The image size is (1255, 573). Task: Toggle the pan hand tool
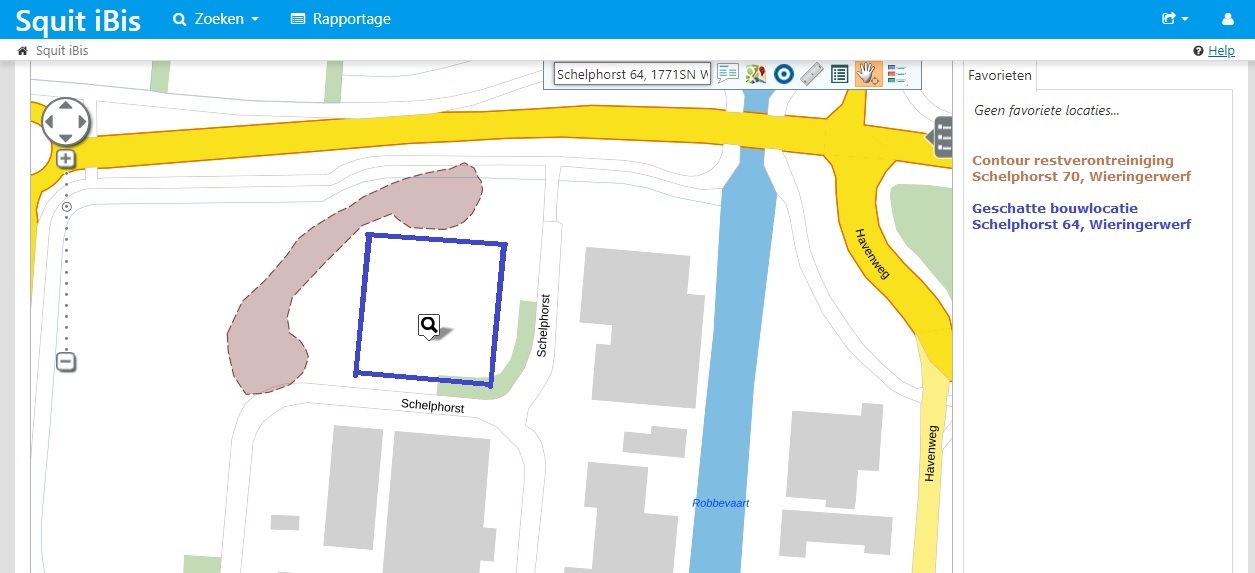[x=868, y=74]
